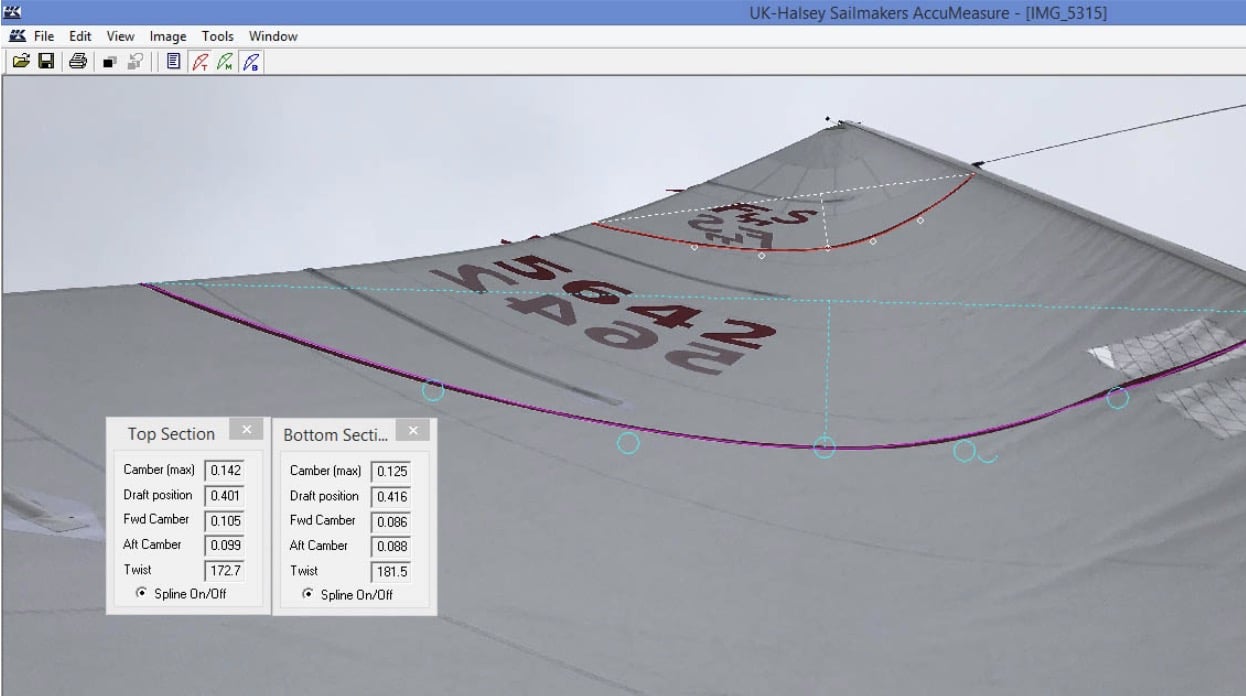Dismiss the Bottom Section panel
Image resolution: width=1246 pixels, height=696 pixels.
(413, 431)
